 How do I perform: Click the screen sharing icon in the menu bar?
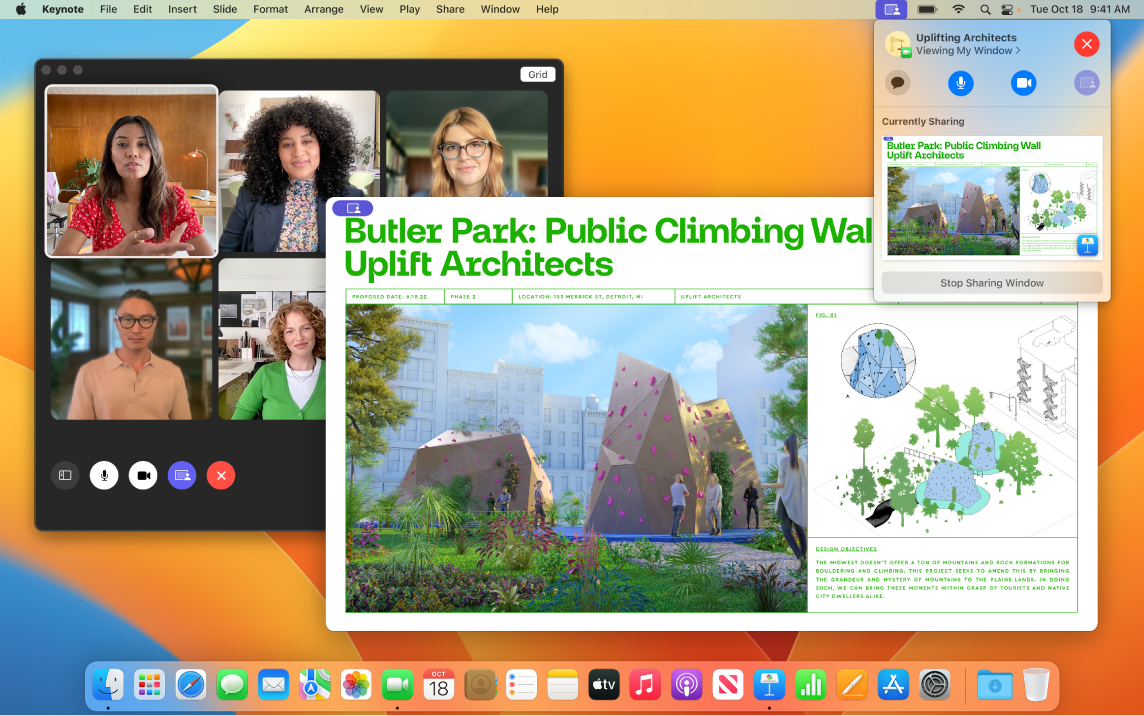(891, 10)
